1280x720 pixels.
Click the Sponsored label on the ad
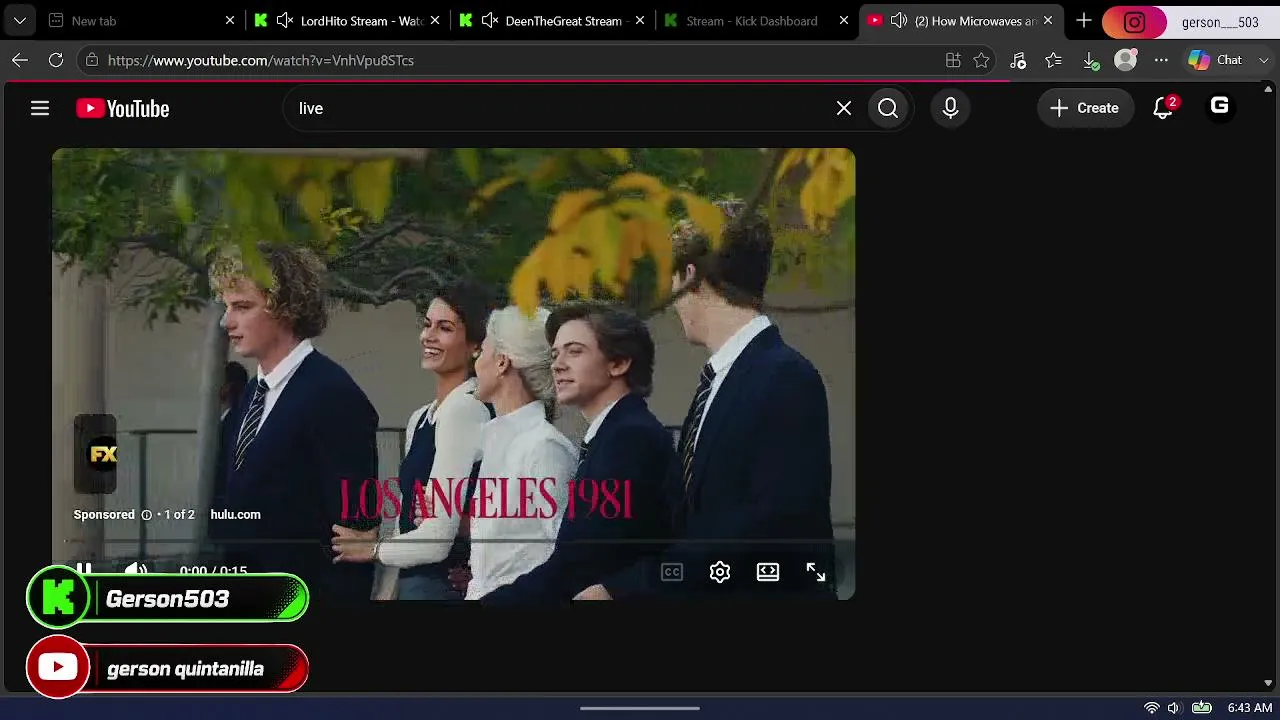pos(104,515)
